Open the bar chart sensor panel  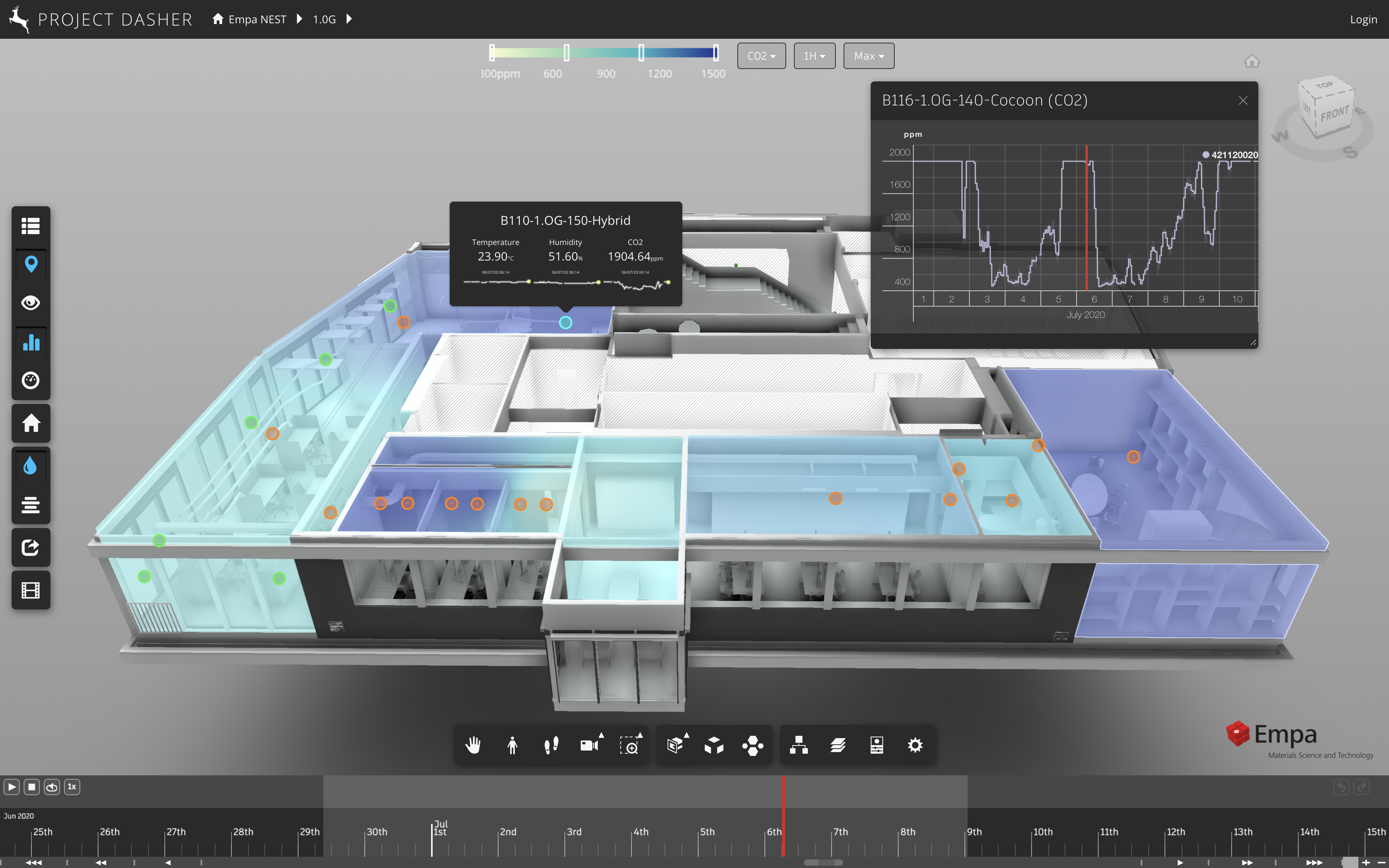point(31,342)
